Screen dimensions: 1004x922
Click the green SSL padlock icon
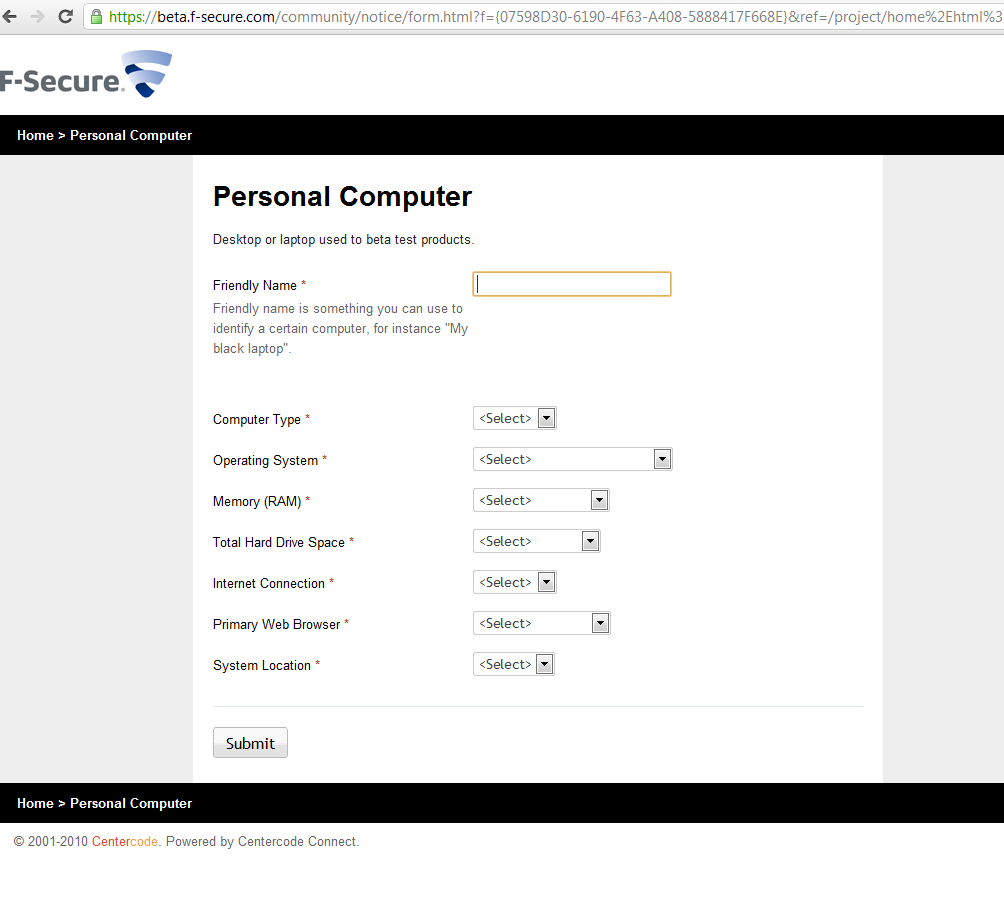(x=96, y=17)
